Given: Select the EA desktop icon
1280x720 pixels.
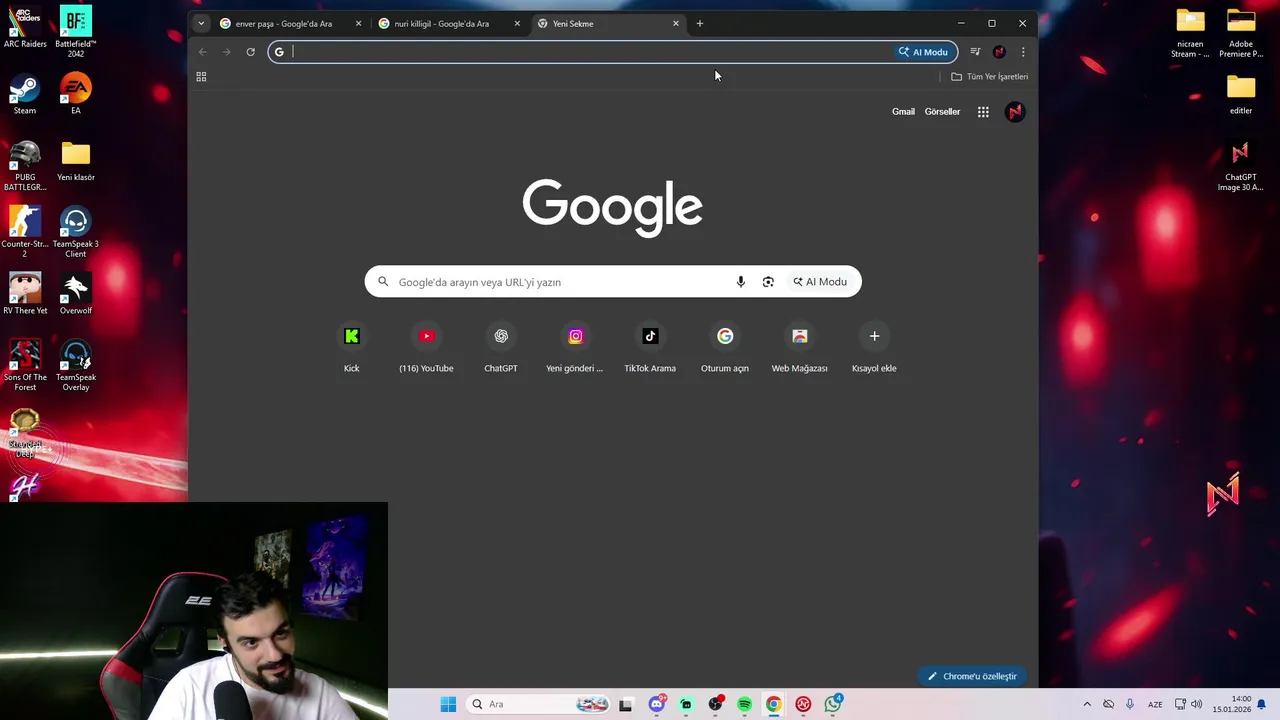Looking at the screenshot, I should point(75,94).
